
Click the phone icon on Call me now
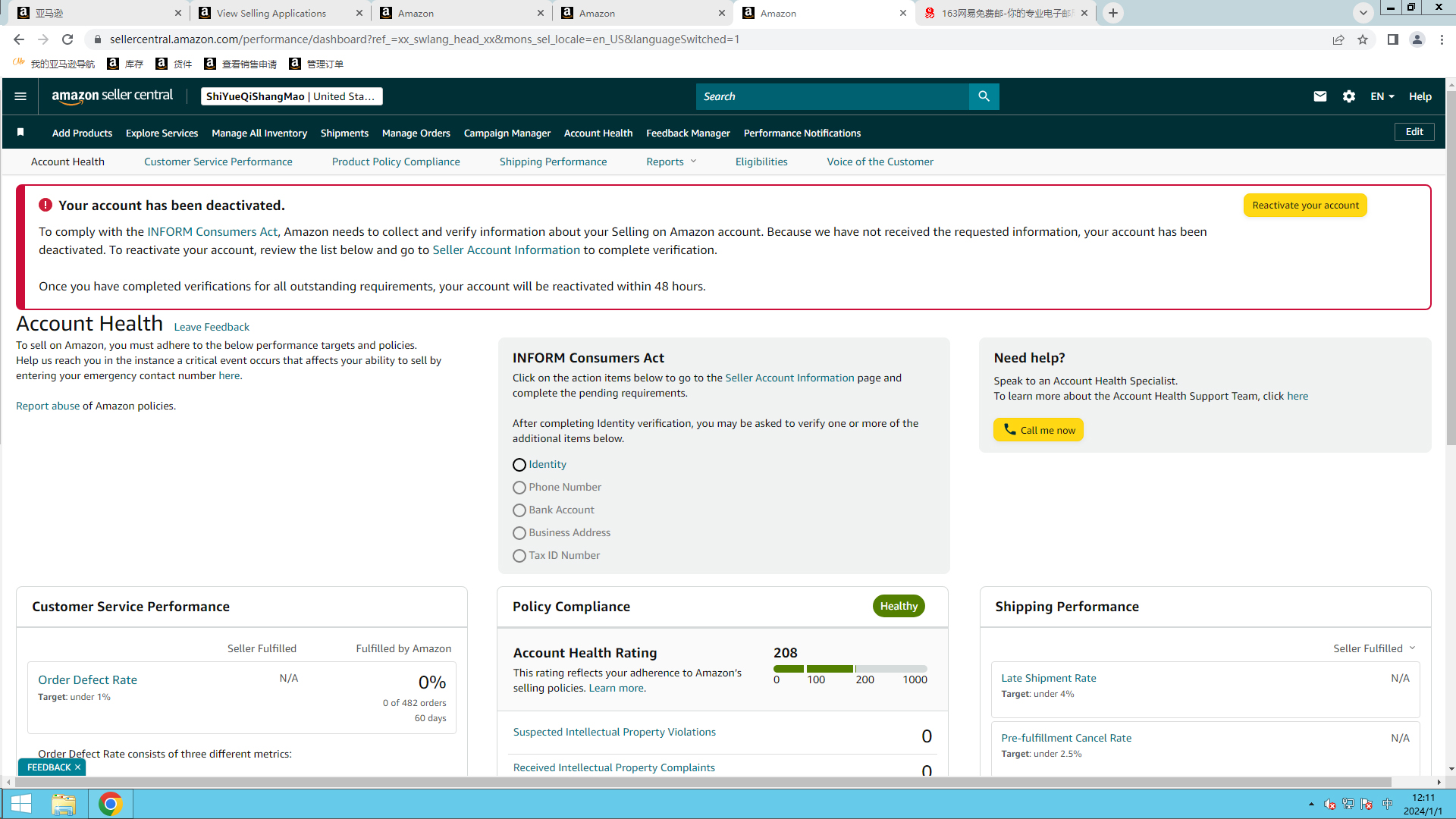point(1010,429)
